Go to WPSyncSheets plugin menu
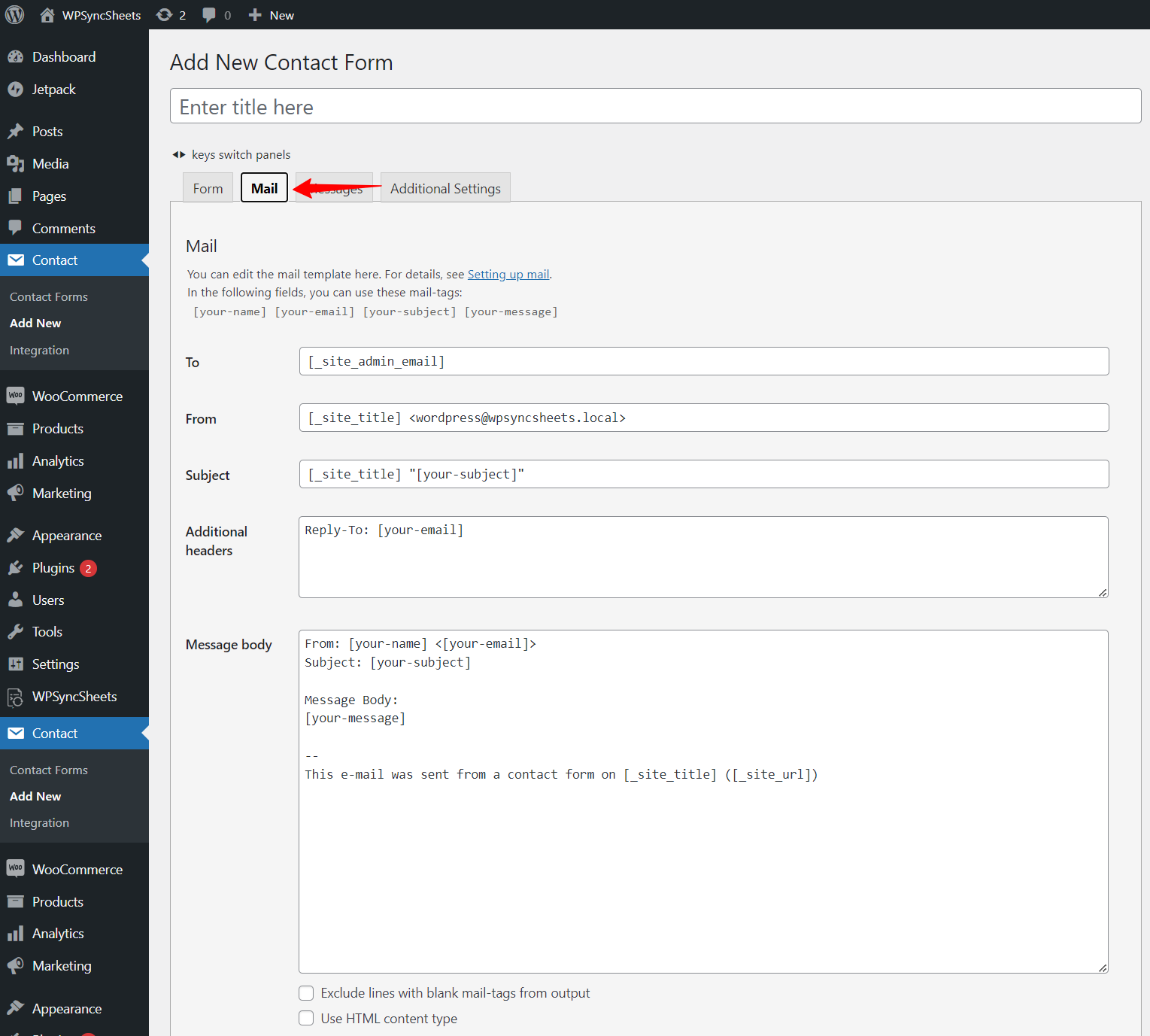1150x1036 pixels. (74, 697)
